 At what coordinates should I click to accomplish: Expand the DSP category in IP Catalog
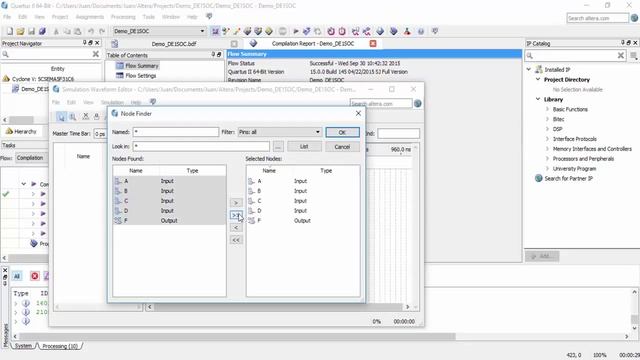coord(547,129)
